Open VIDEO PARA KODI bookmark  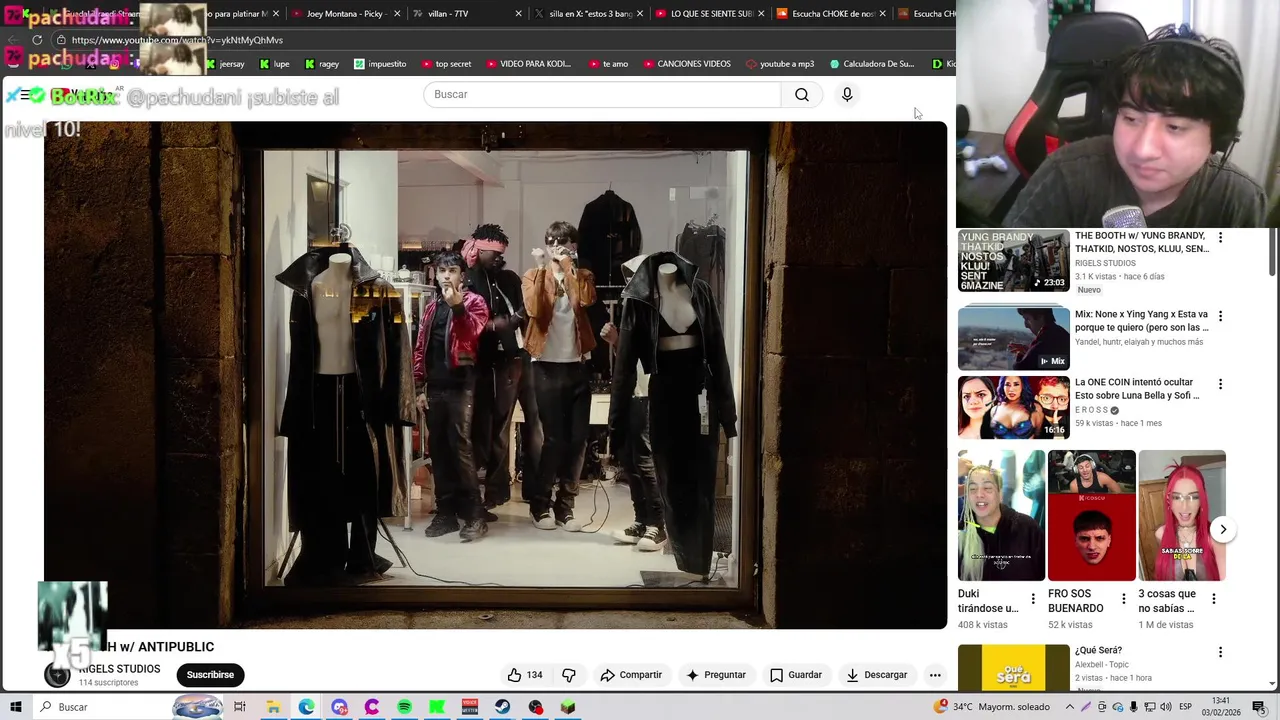tap(527, 64)
